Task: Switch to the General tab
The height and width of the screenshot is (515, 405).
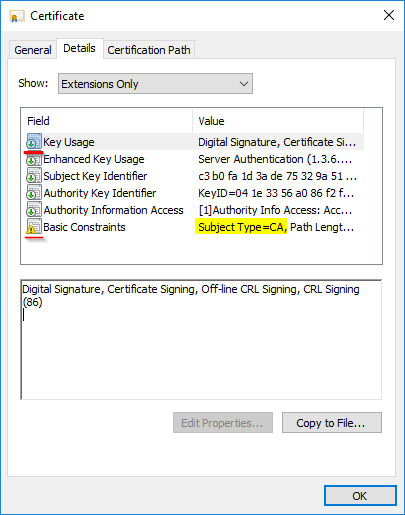Action: (33, 50)
